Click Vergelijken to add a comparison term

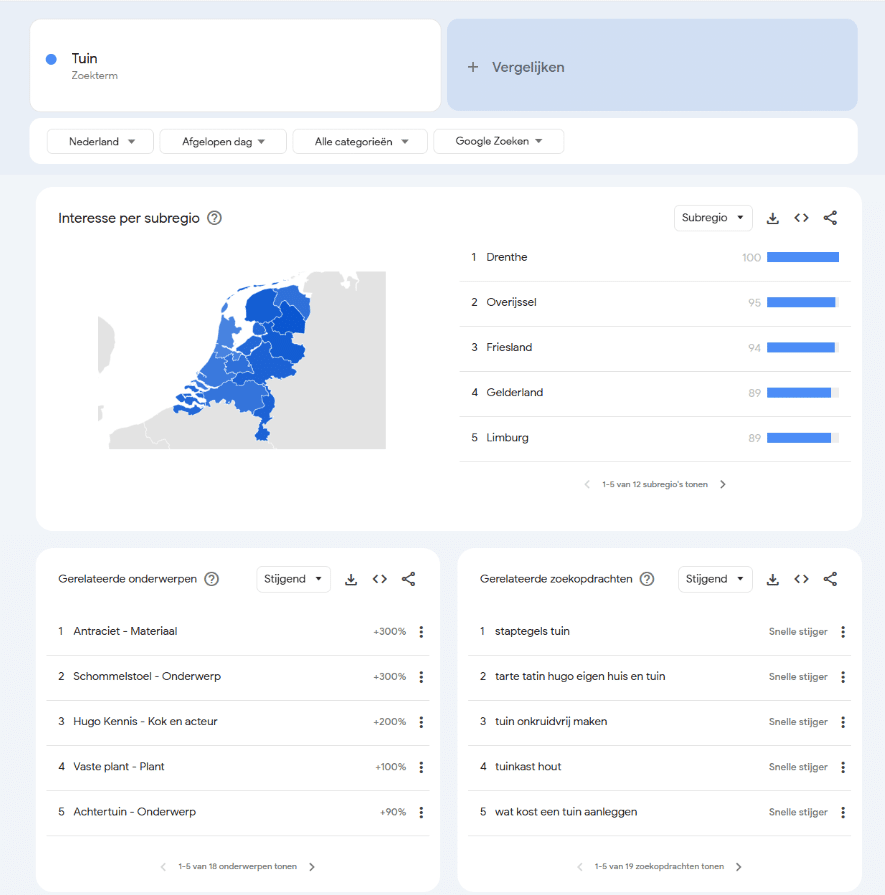tap(652, 66)
